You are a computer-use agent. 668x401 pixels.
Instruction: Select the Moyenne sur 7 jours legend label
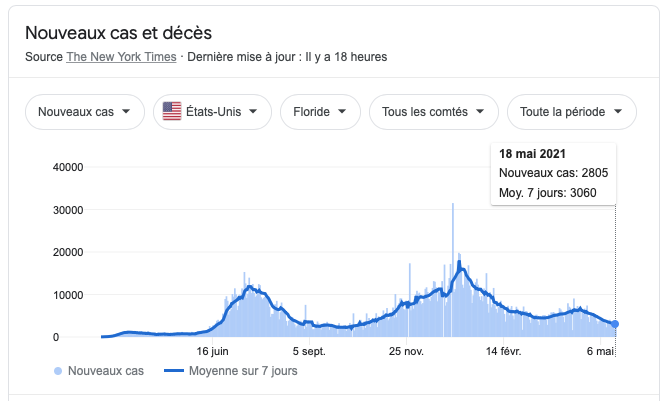pos(243,371)
